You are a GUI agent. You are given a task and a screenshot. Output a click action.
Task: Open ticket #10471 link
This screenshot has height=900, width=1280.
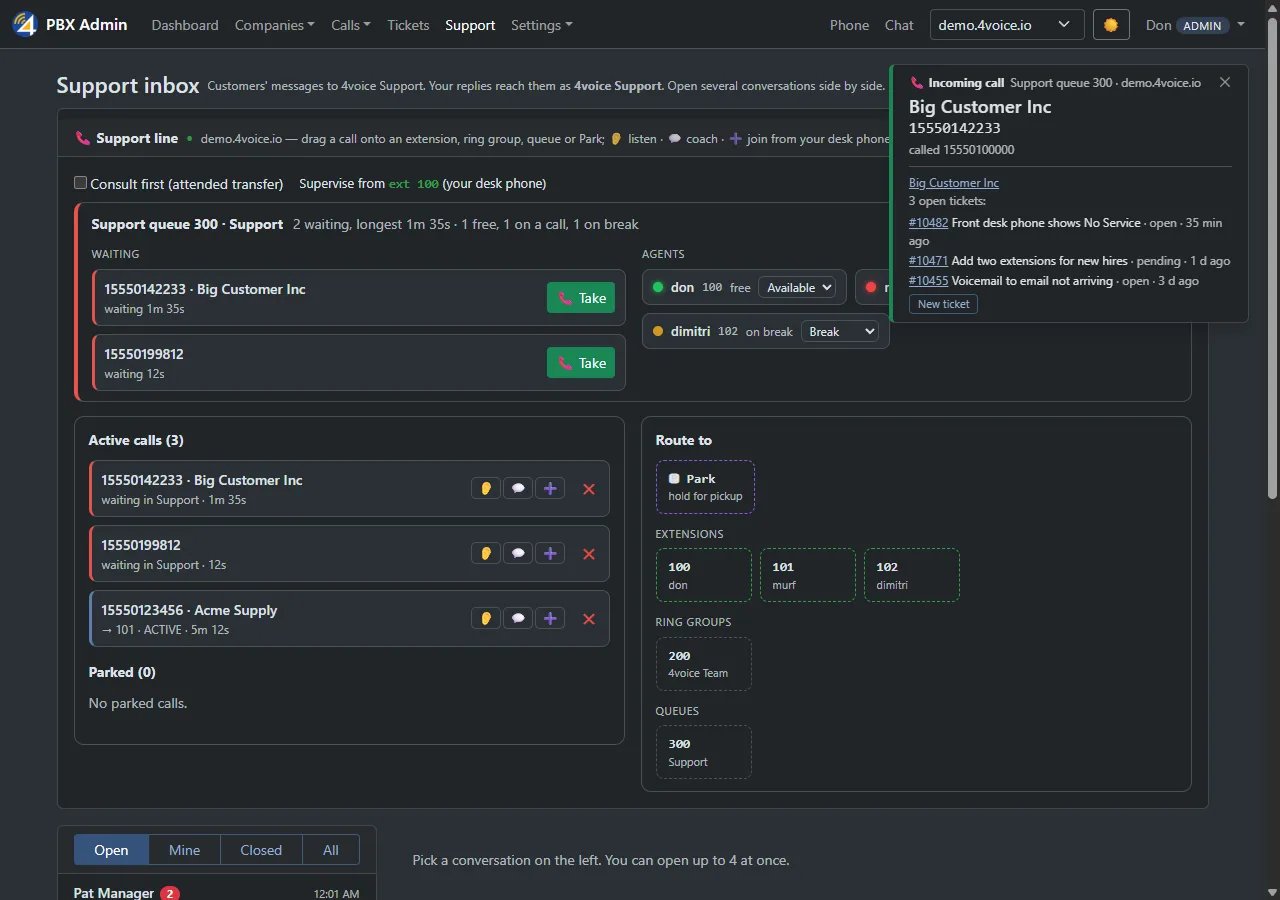928,261
